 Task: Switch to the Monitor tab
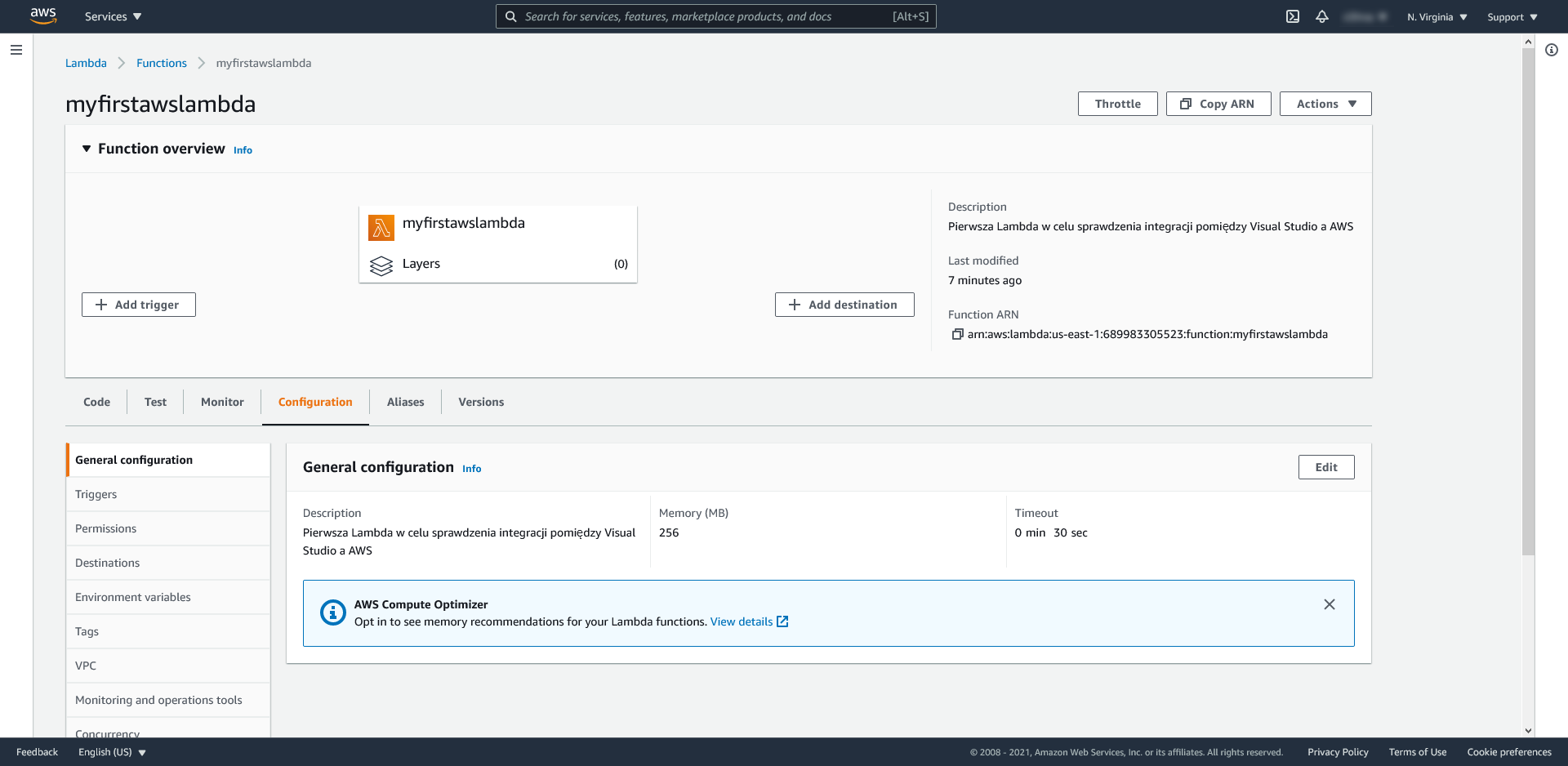pyautogui.click(x=222, y=402)
